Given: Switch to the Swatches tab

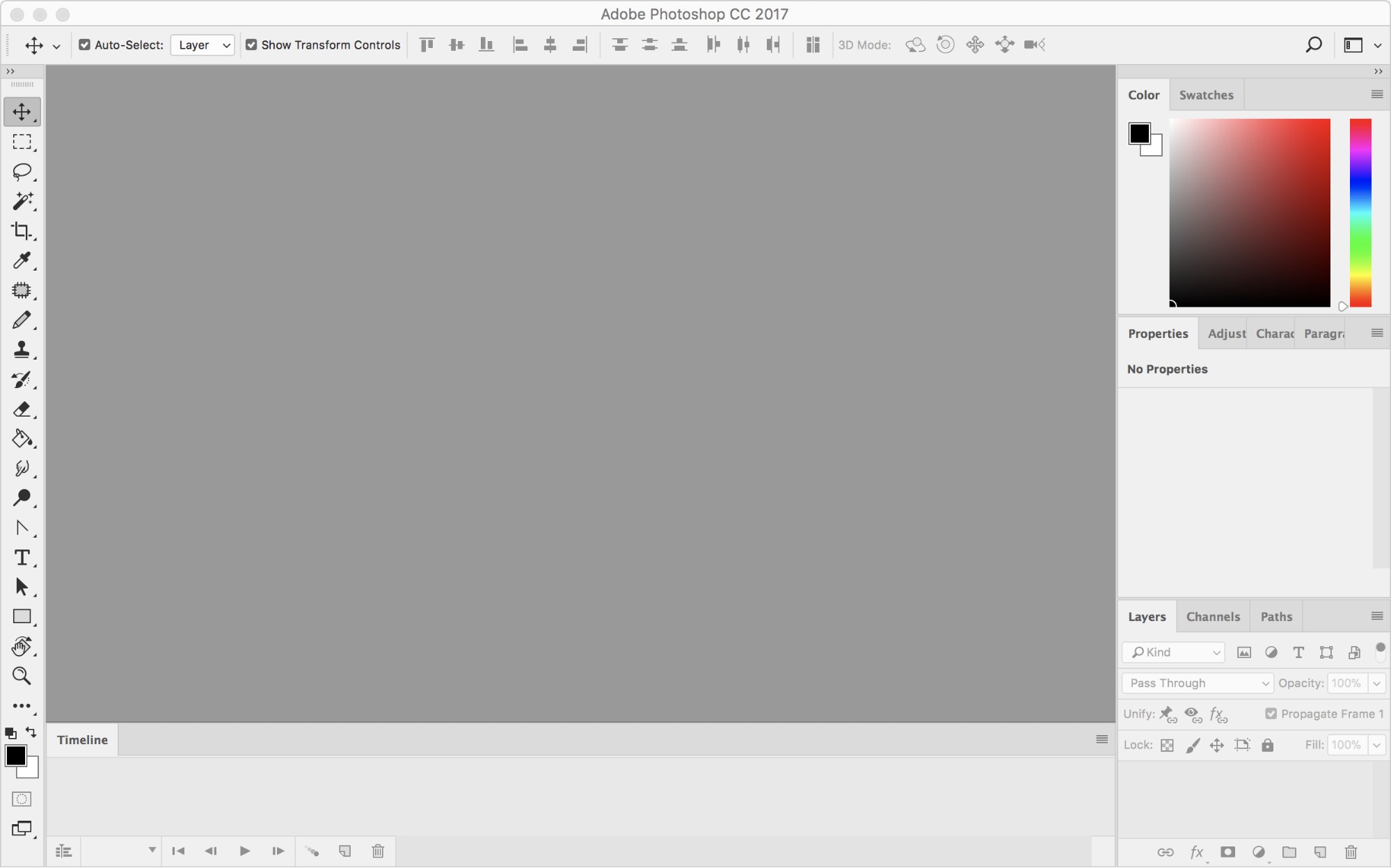Looking at the screenshot, I should click(1206, 95).
